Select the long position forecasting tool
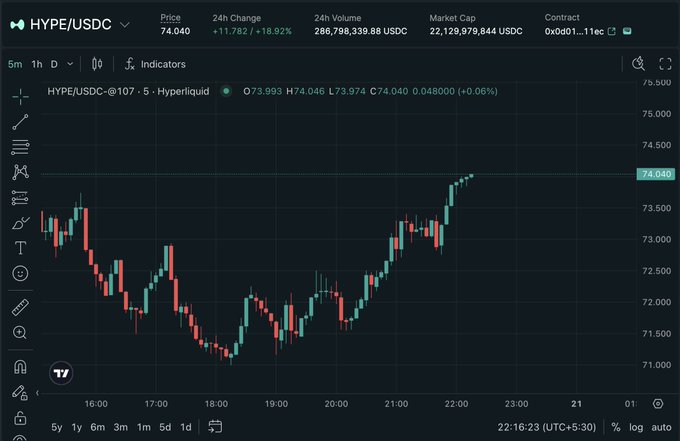The width and height of the screenshot is (680, 441). coord(20,198)
